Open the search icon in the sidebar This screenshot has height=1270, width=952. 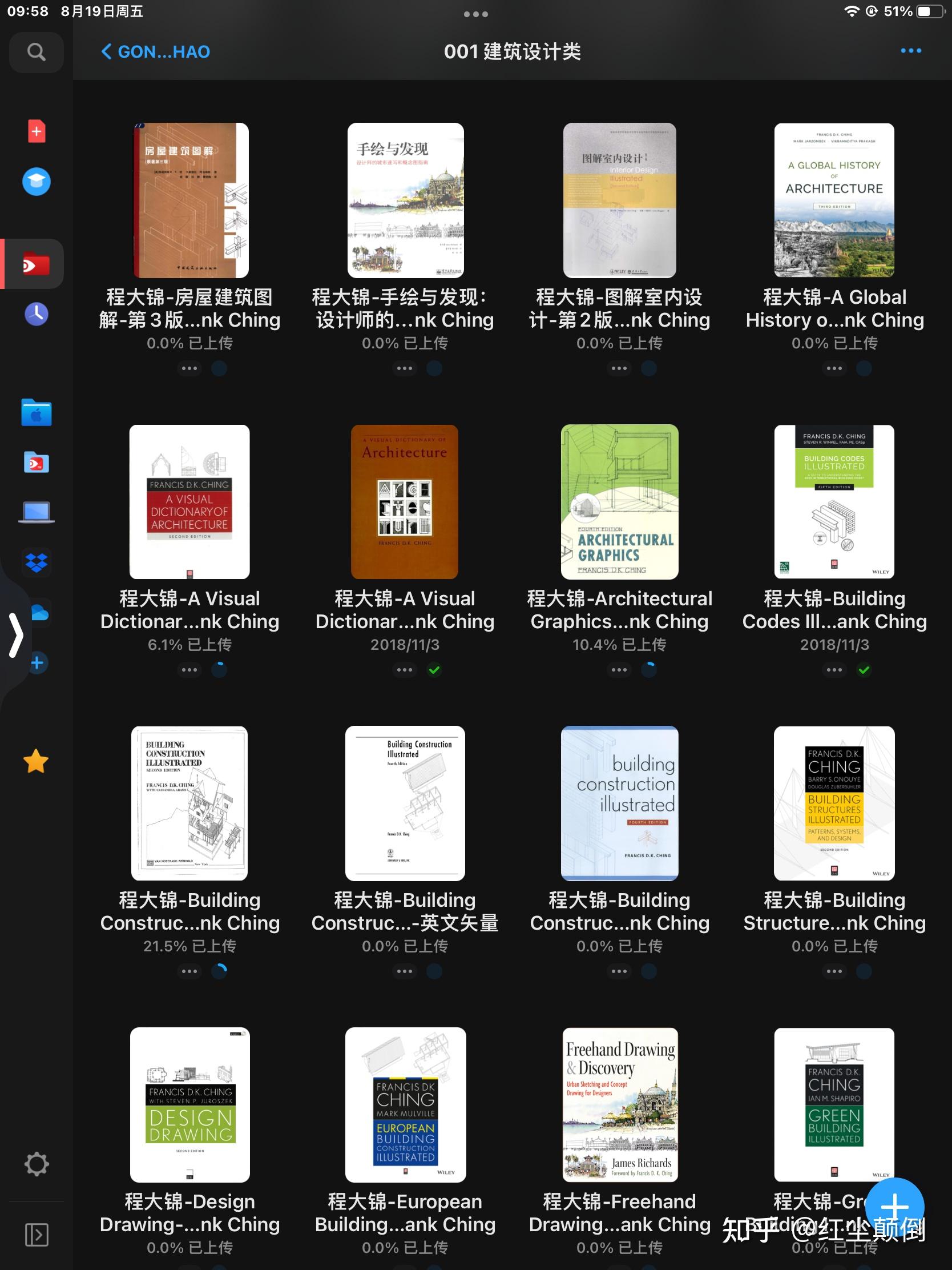36,52
